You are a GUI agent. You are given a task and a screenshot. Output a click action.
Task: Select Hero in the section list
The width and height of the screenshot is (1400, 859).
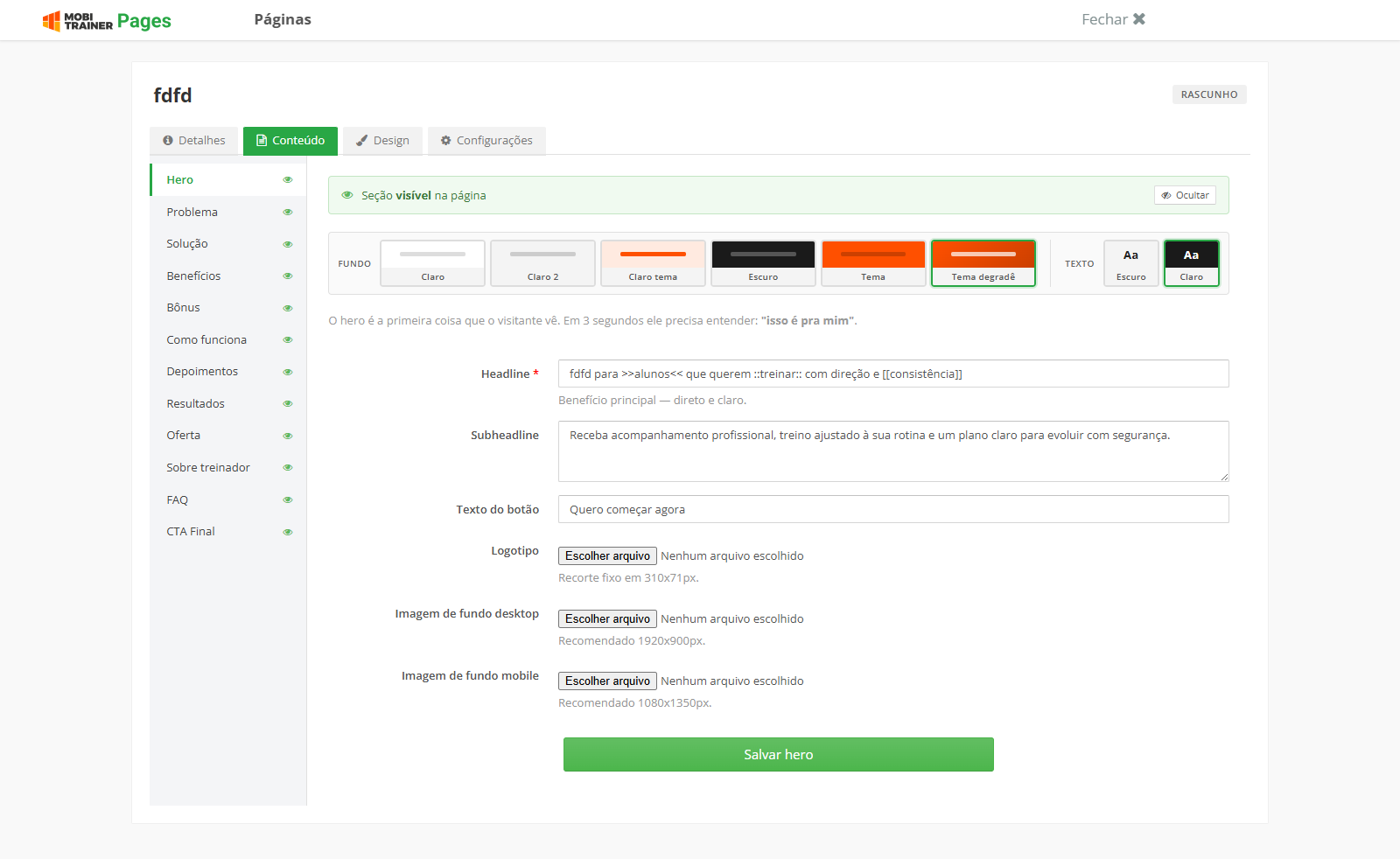pyautogui.click(x=228, y=180)
